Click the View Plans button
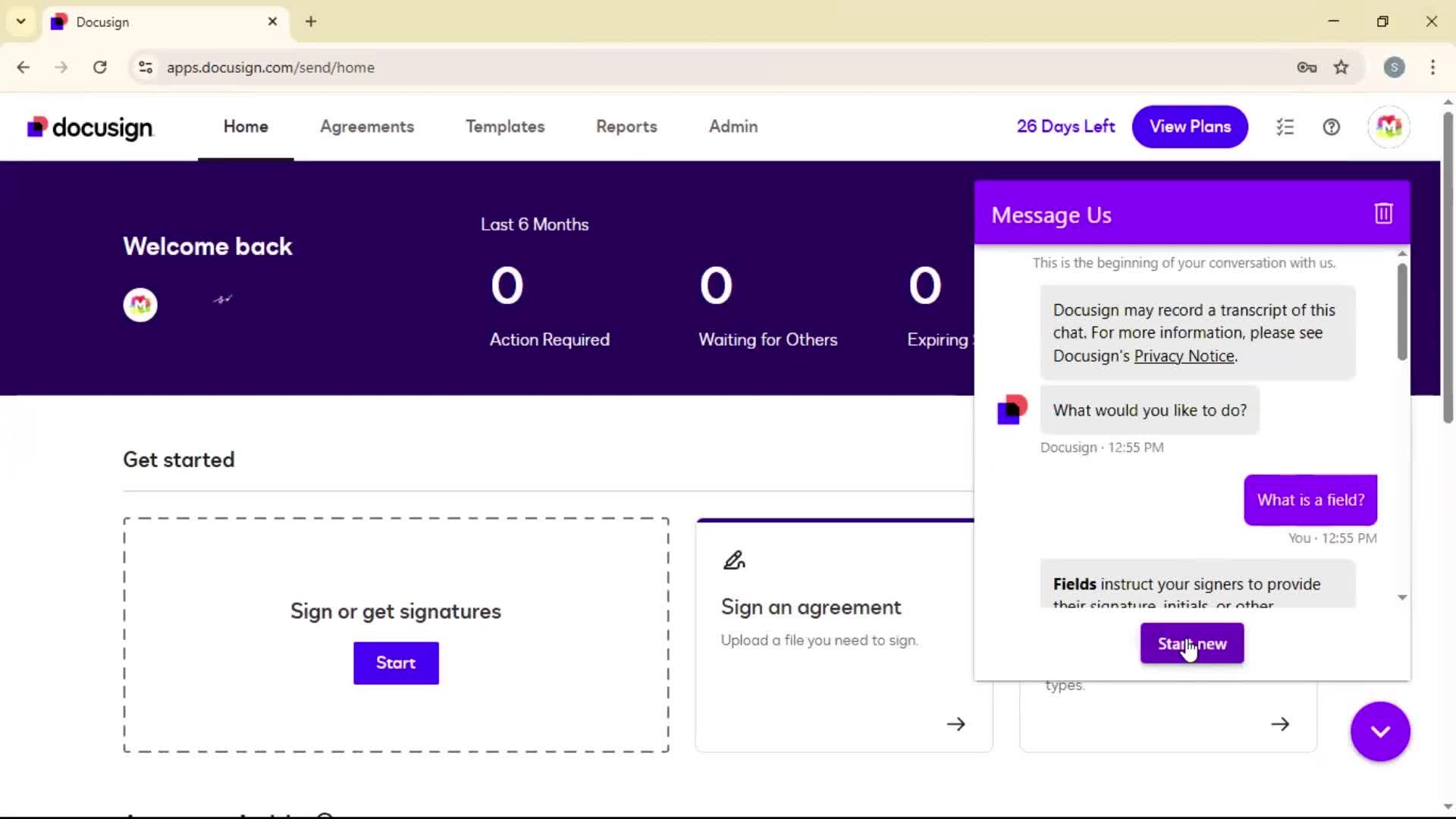This screenshot has width=1456, height=819. click(1190, 127)
